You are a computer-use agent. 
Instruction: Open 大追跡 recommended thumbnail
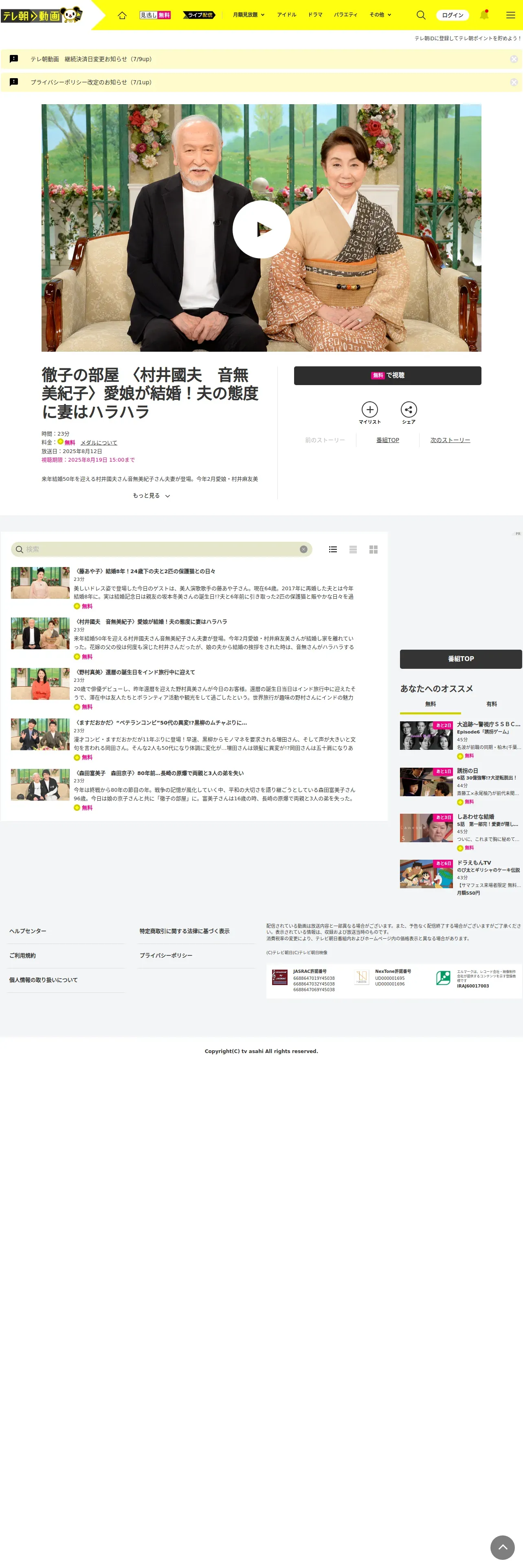pos(426,736)
